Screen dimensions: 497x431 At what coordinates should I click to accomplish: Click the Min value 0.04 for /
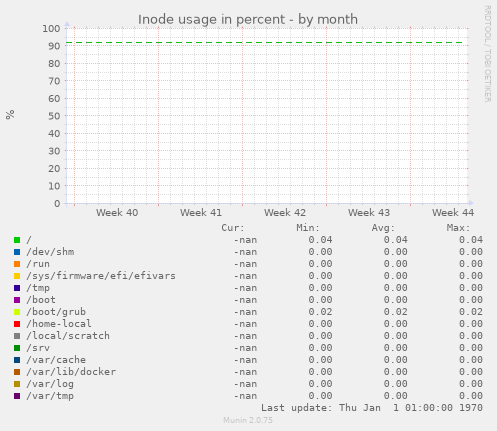tap(320, 240)
